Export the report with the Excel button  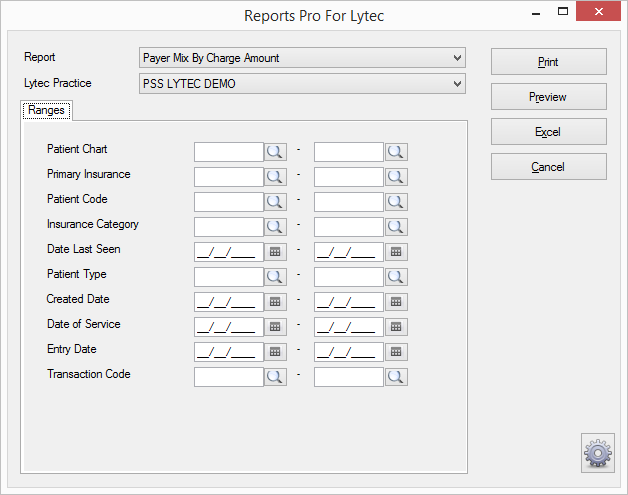(549, 131)
